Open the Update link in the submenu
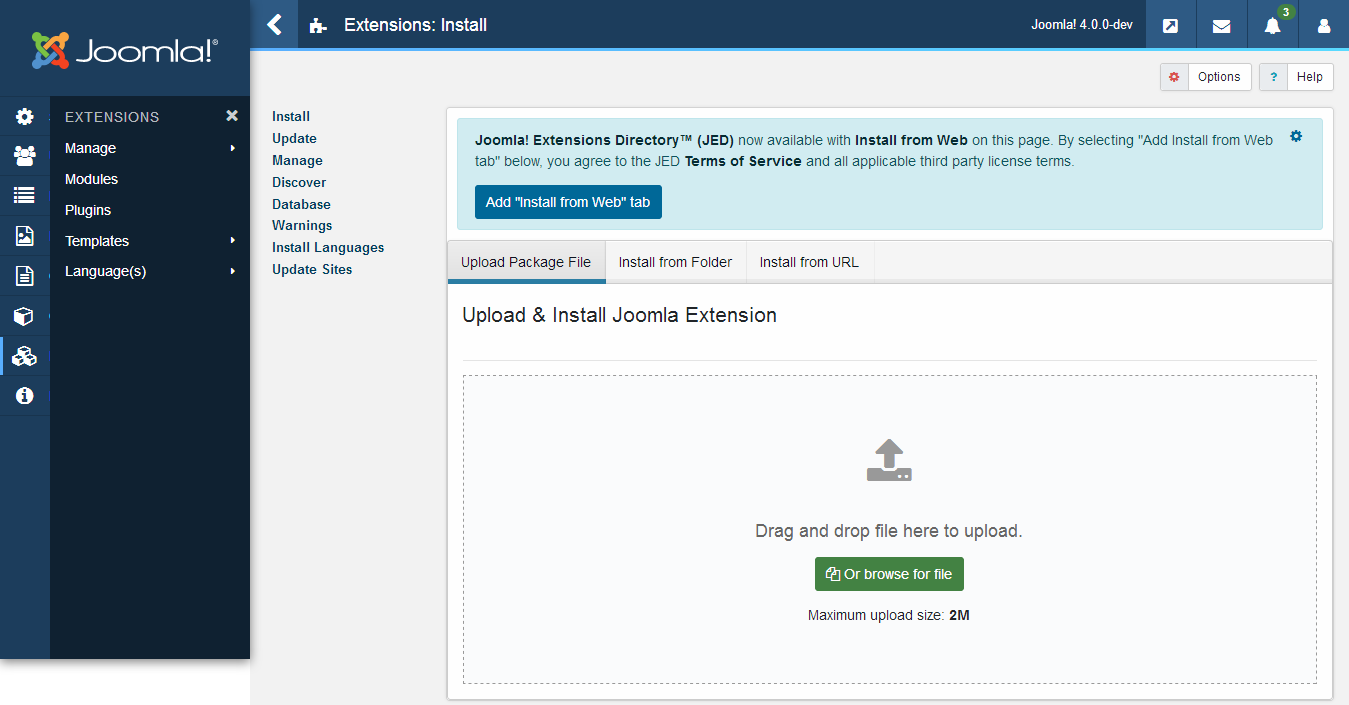The image size is (1349, 705). 294,138
